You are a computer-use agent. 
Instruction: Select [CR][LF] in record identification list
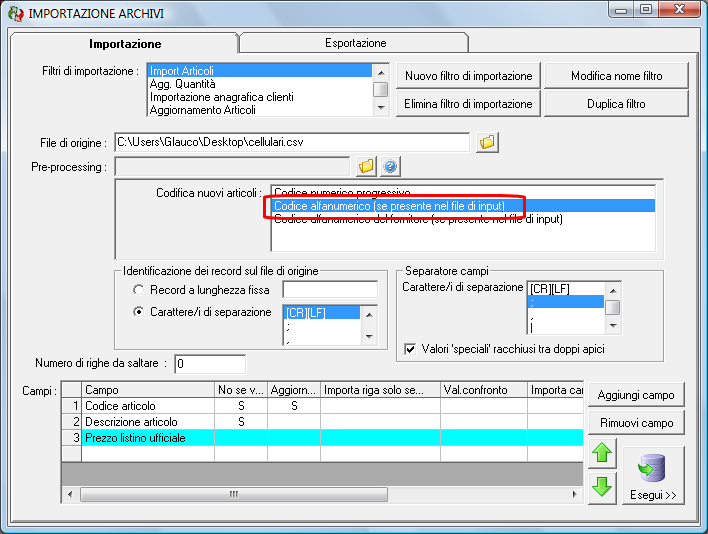(x=322, y=312)
